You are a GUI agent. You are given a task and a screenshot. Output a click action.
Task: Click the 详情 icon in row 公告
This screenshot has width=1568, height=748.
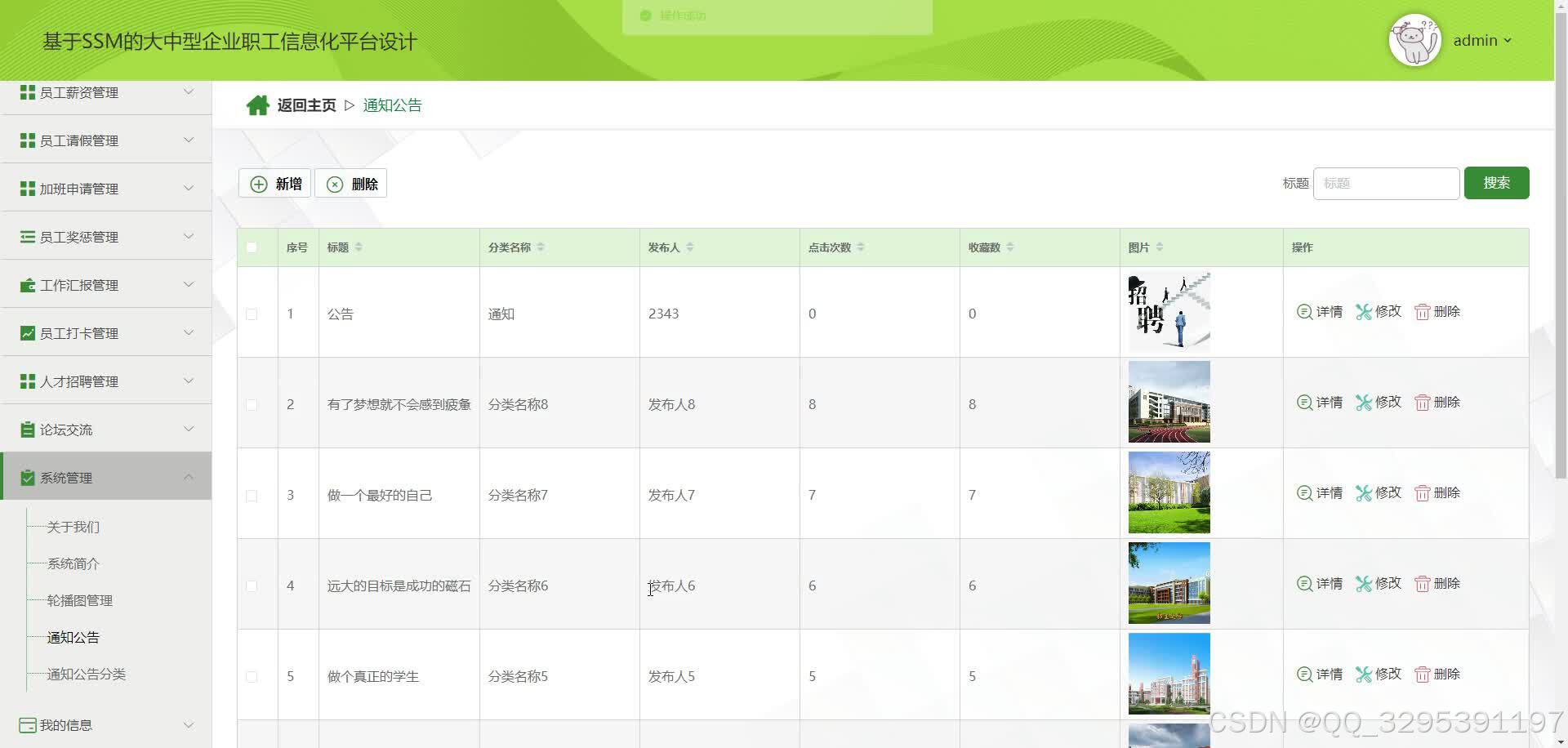[x=1304, y=312]
